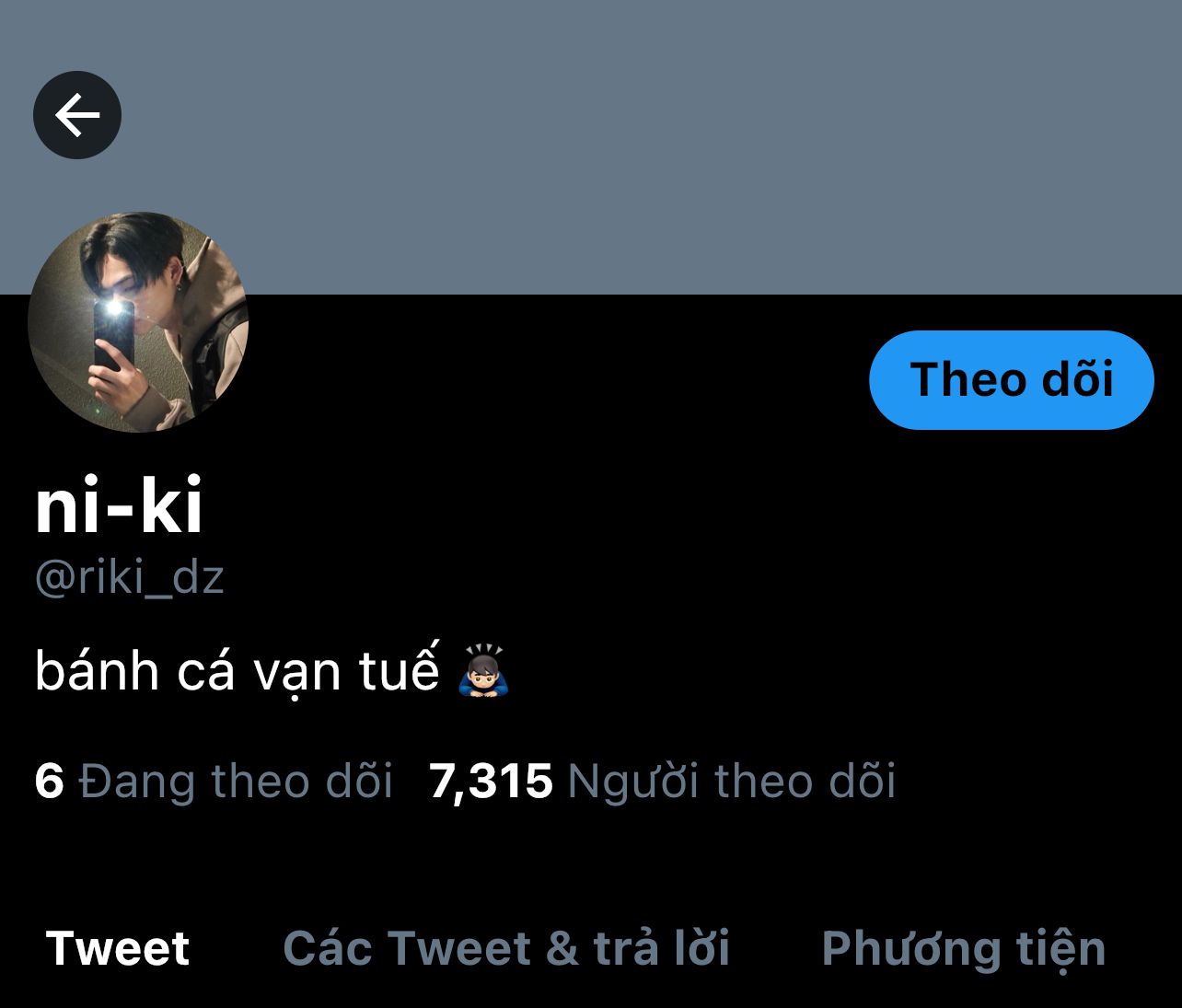
Task: Click the bio text bánh cá vạn tuế
Action: tap(238, 671)
